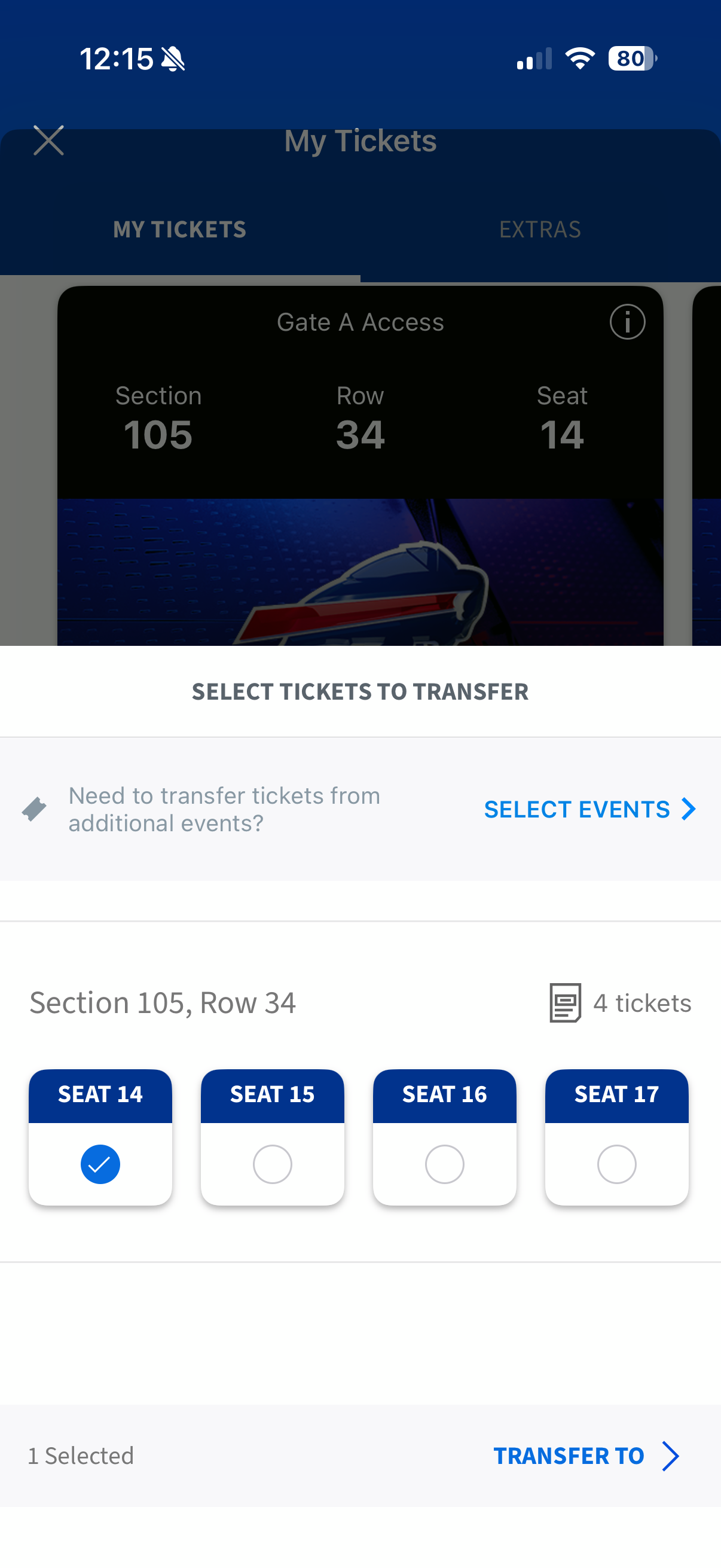Tap the Section 105 ticket card
The width and height of the screenshot is (721, 1568).
click(360, 466)
